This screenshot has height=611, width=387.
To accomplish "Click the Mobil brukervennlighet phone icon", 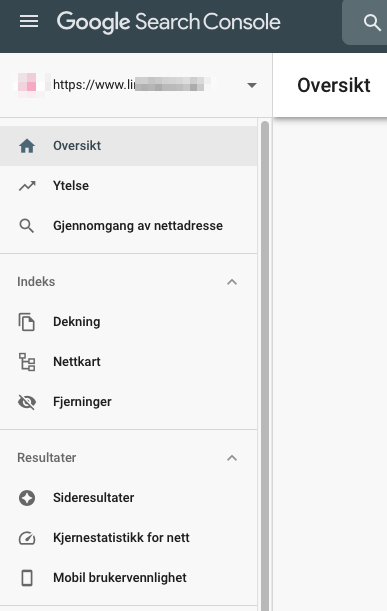I will pos(27,578).
